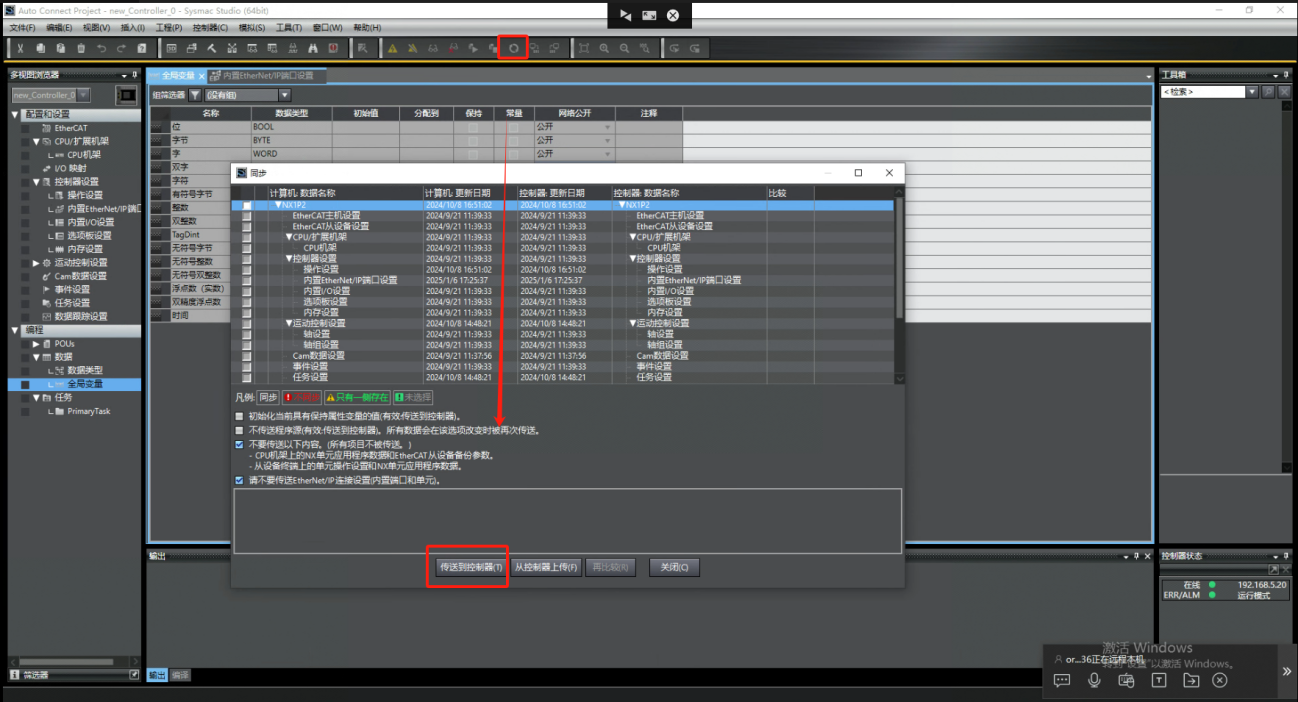Click the 传送到控制器(T) button
Screen dimensions: 1298x702
point(468,567)
